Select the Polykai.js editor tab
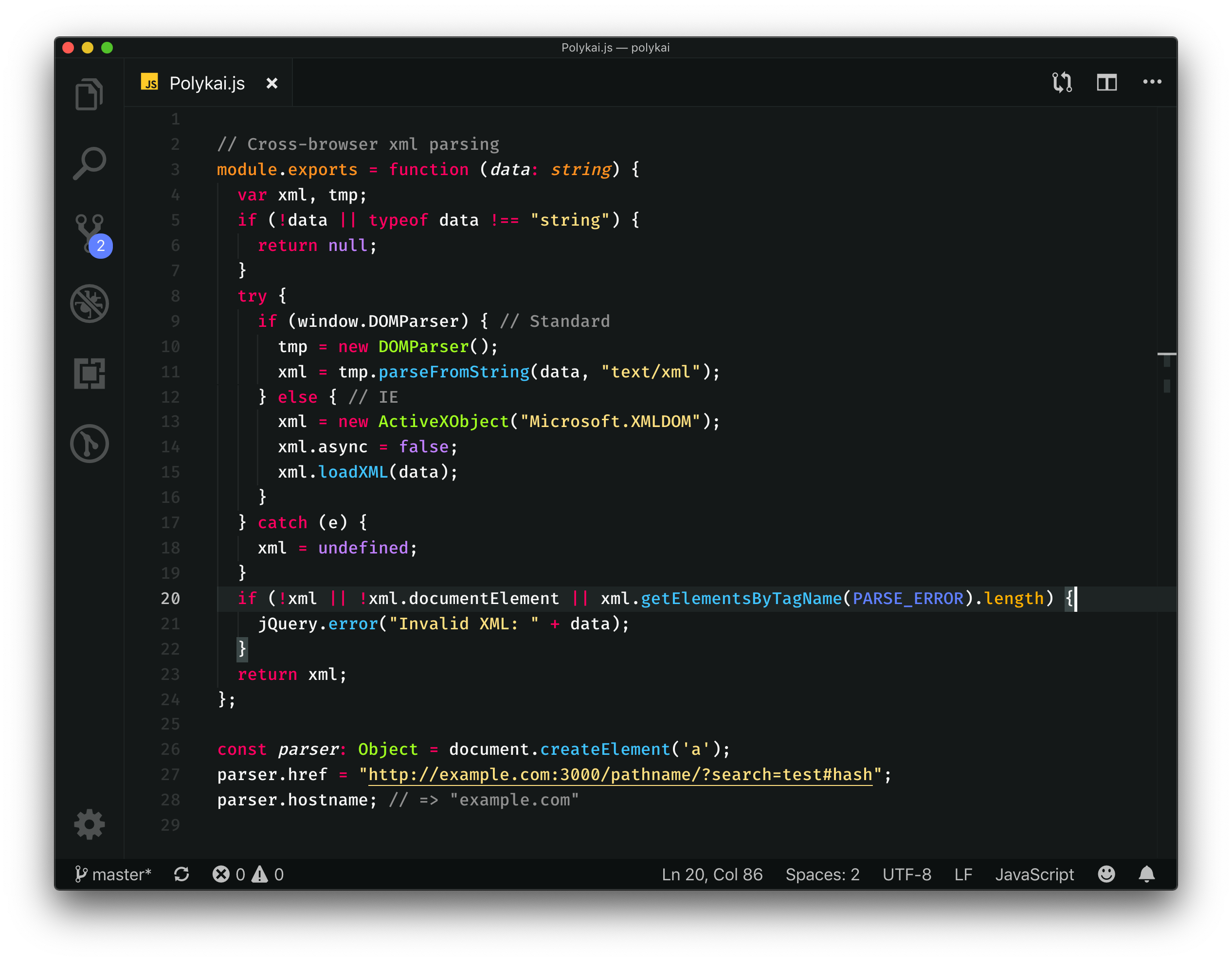 point(206,84)
